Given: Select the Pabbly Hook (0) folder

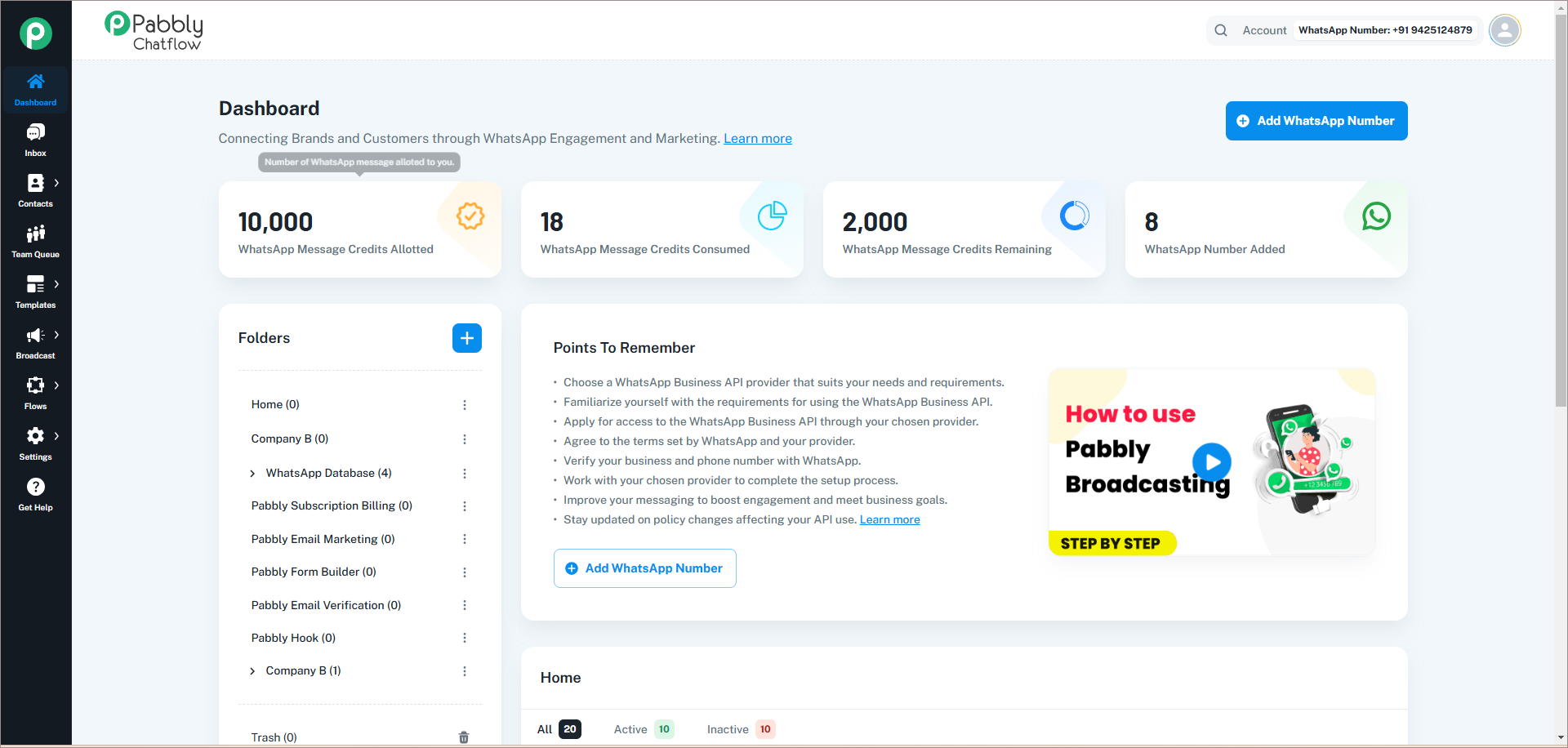Looking at the screenshot, I should coord(293,638).
